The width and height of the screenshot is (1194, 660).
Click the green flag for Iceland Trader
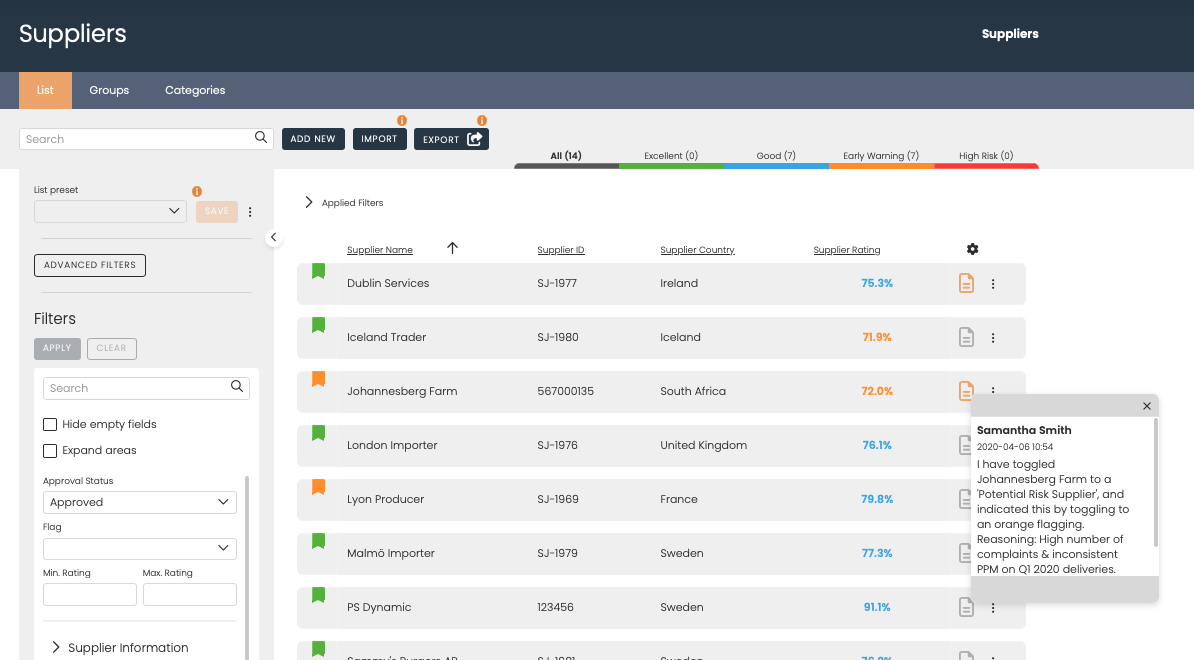click(318, 325)
